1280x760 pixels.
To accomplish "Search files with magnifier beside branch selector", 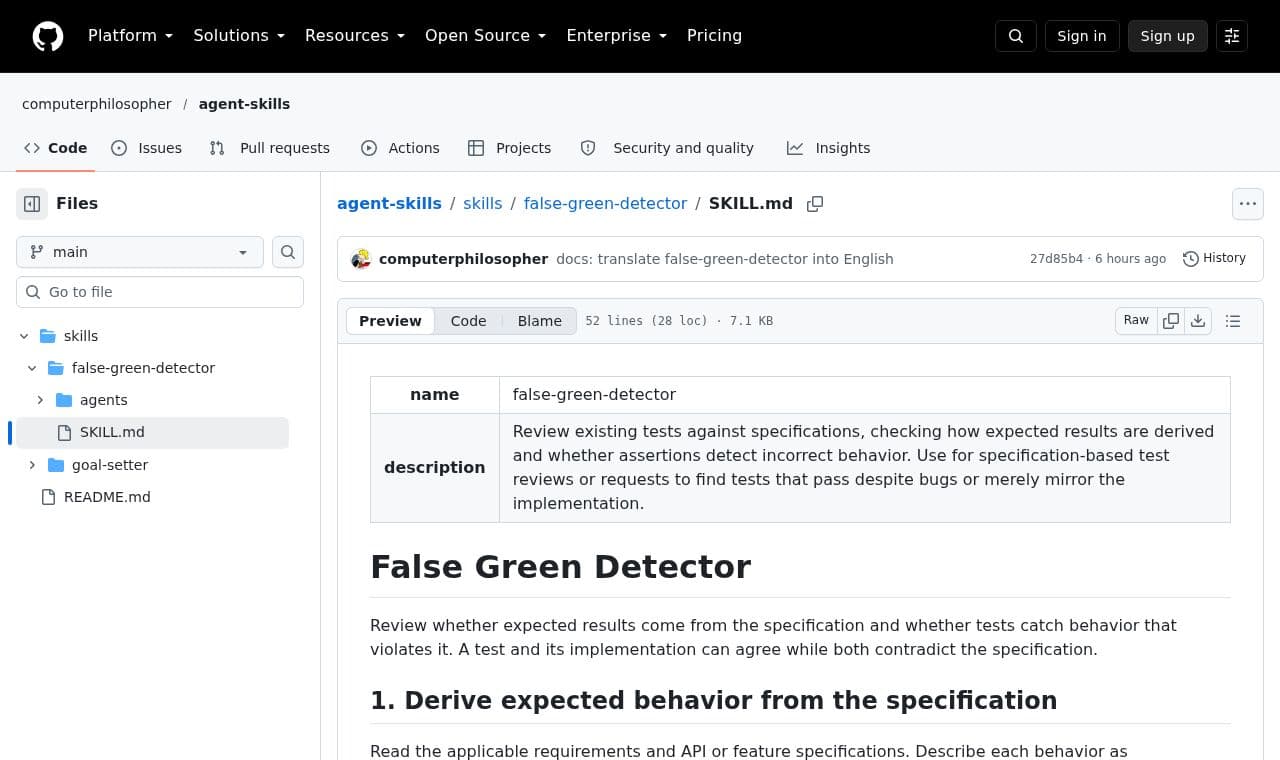I will pos(288,252).
